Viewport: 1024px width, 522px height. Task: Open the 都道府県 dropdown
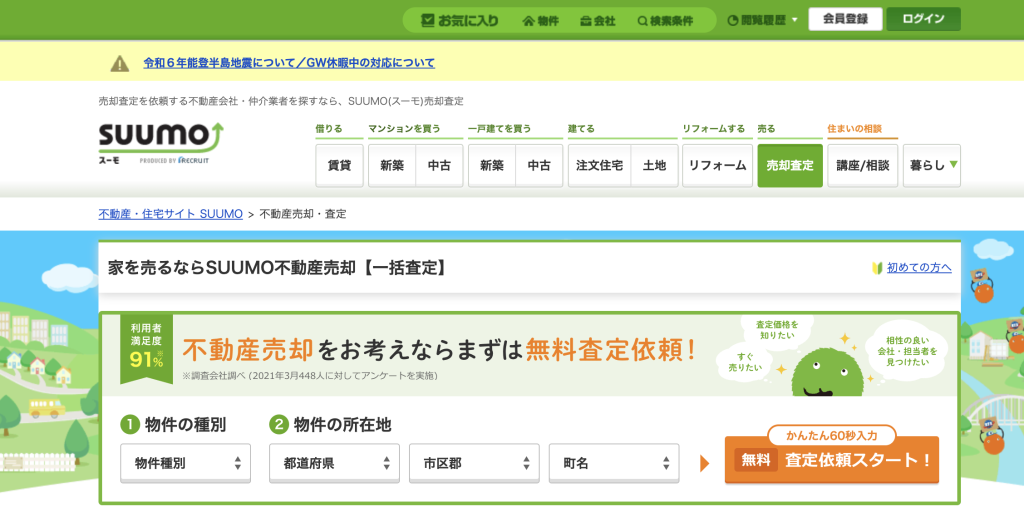tap(334, 463)
